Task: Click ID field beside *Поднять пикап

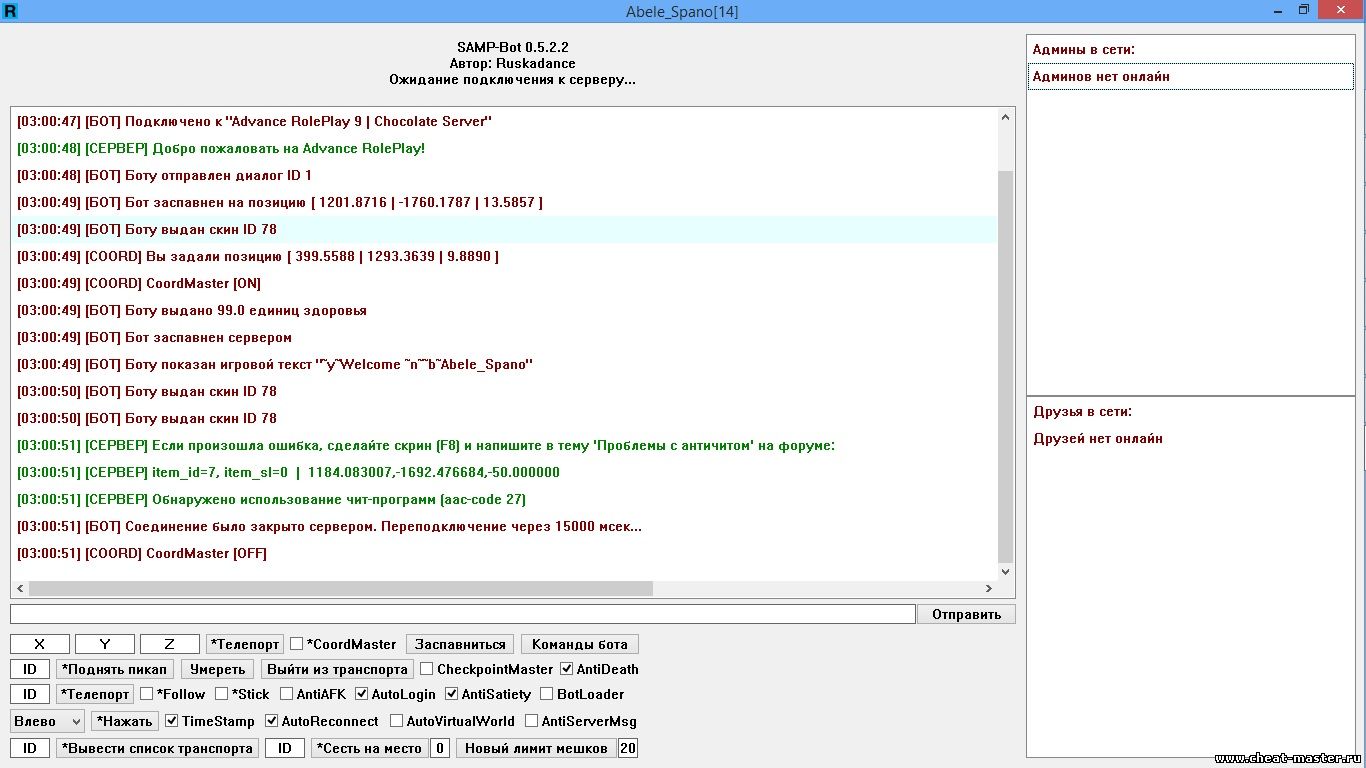Action: click(30, 669)
